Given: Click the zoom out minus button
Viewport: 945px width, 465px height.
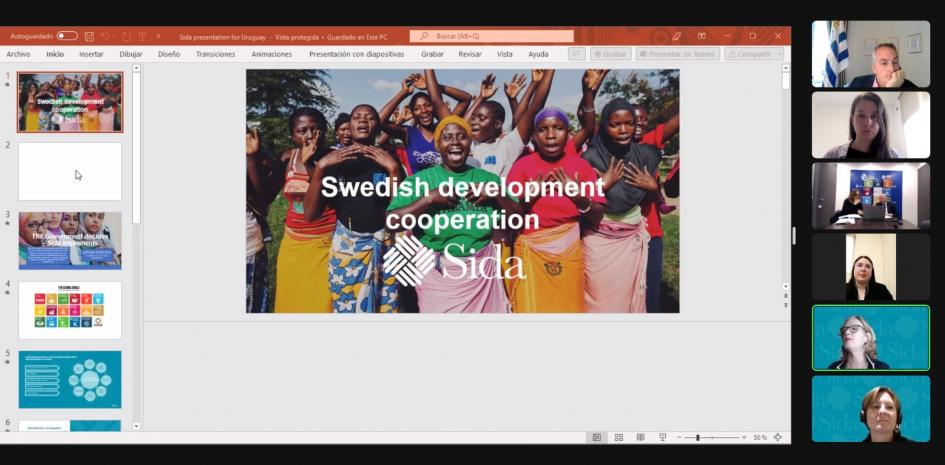Looking at the screenshot, I should pyautogui.click(x=679, y=437).
